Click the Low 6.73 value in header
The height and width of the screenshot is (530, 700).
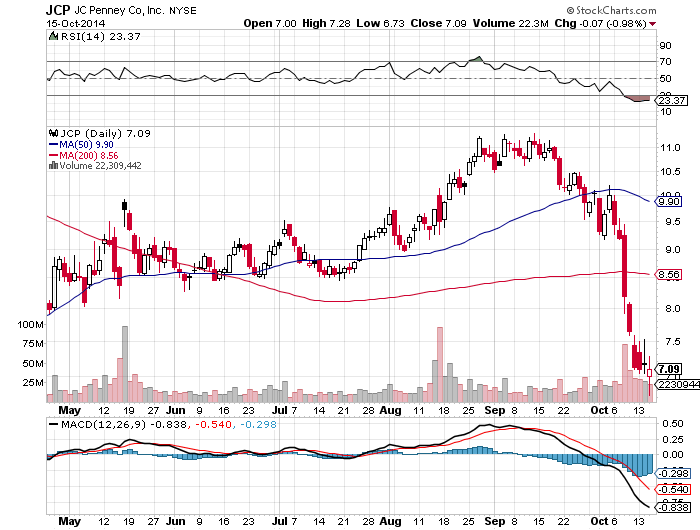(x=380, y=23)
